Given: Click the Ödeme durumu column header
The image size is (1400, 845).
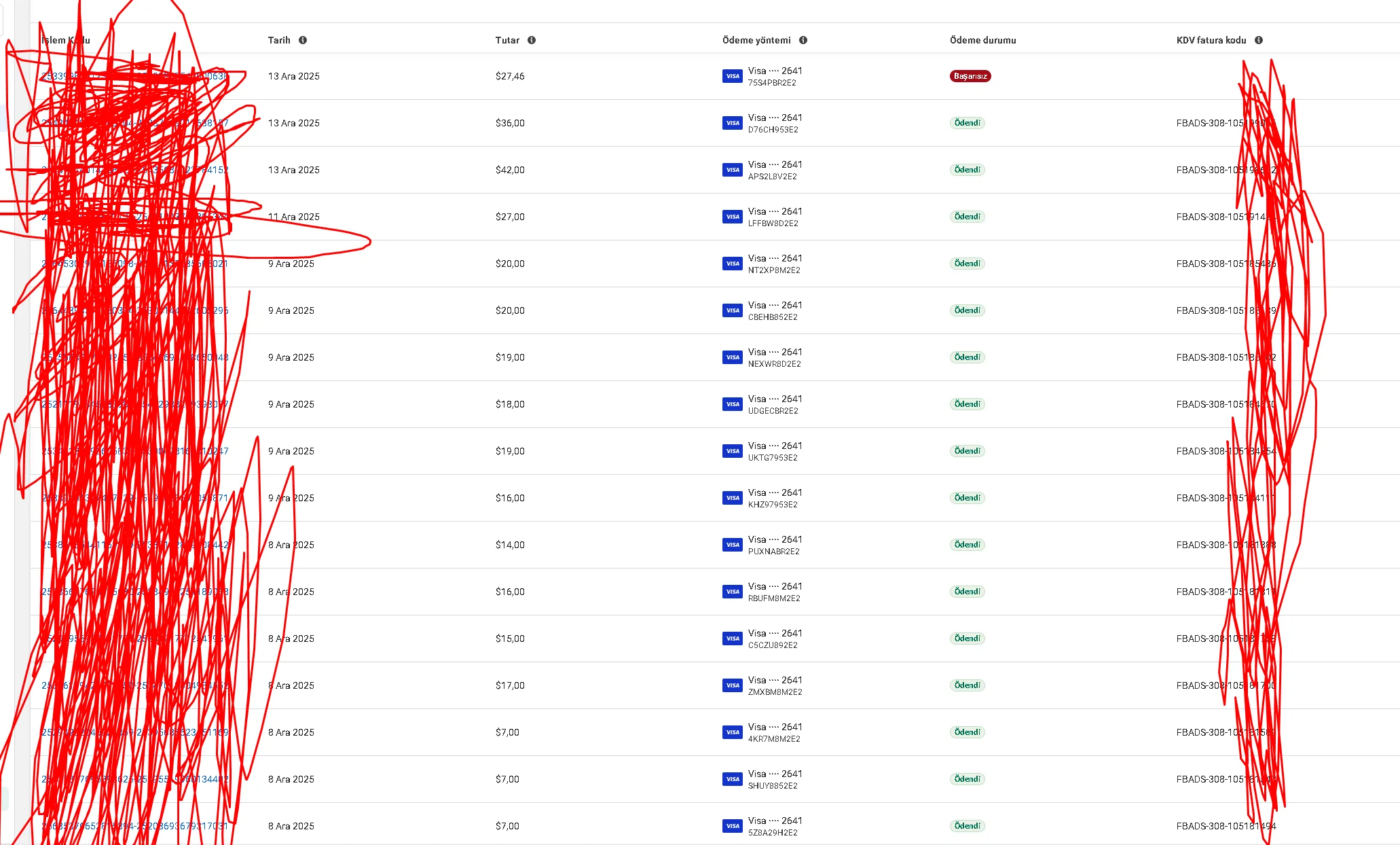Looking at the screenshot, I should (982, 40).
